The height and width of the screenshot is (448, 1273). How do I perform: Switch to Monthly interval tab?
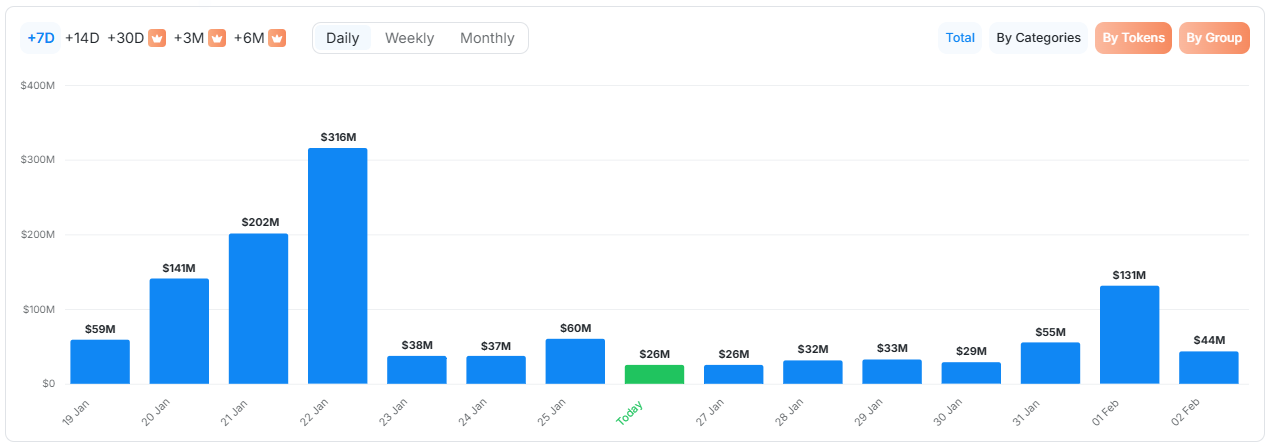click(x=487, y=38)
